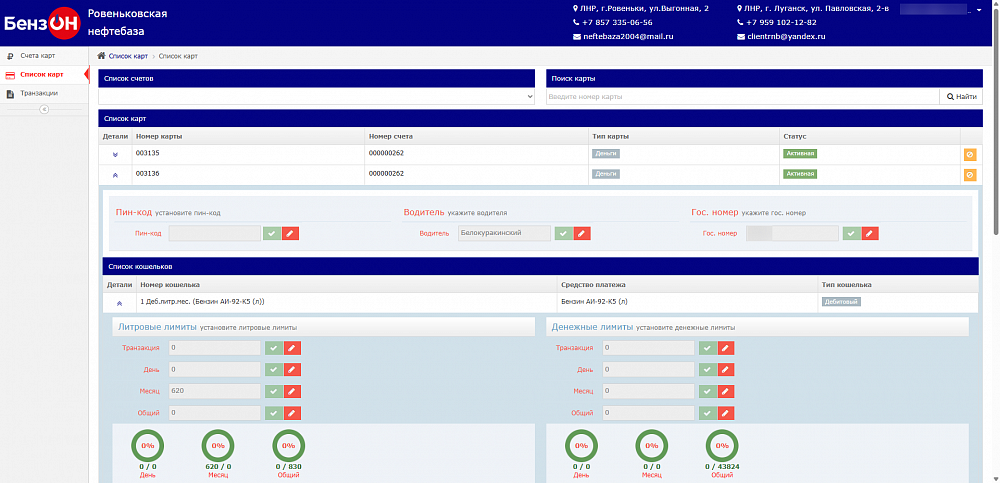Edit the litre День limit with red pencil
This screenshot has height=483, width=1000.
point(292,369)
